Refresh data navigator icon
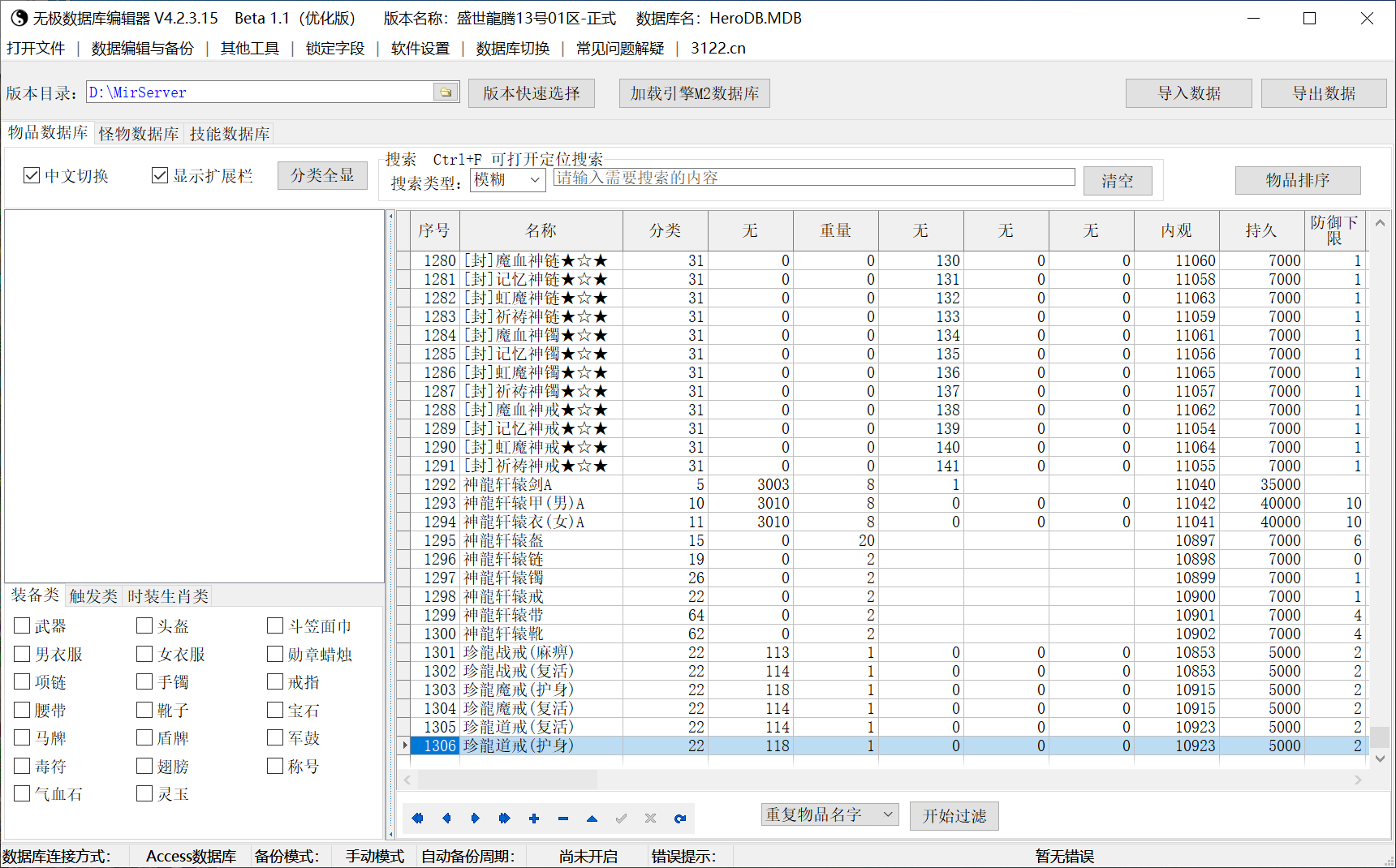 pos(680,819)
